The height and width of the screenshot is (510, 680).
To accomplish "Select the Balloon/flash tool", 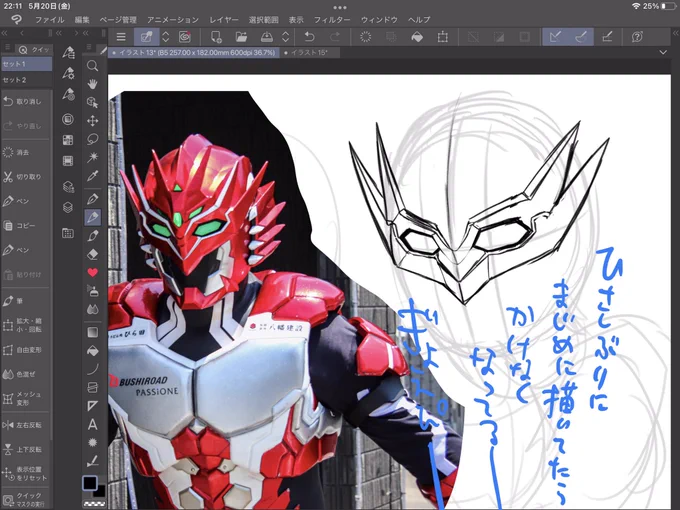I will coord(92,442).
